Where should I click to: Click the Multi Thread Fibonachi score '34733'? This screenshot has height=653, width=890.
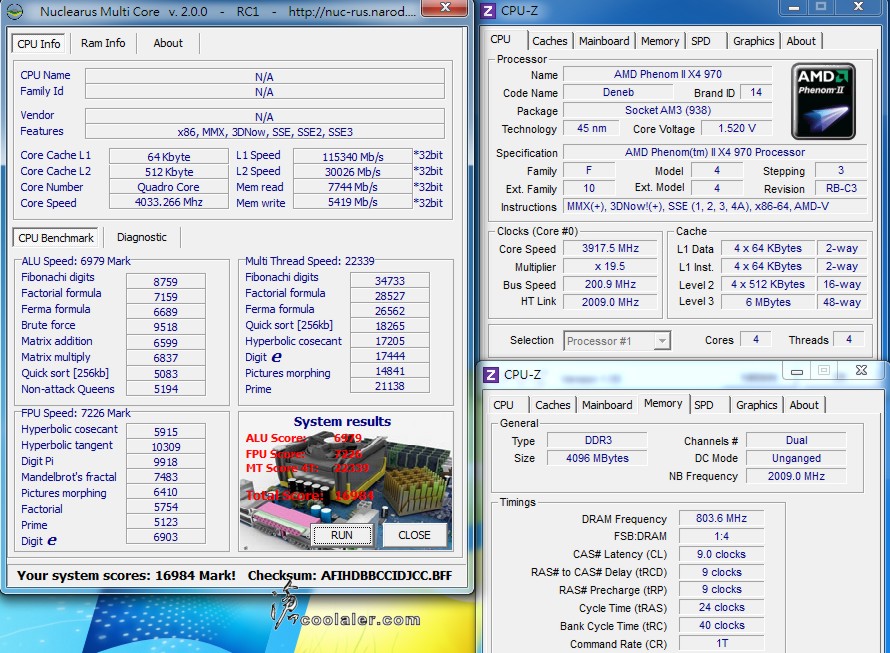tap(389, 281)
